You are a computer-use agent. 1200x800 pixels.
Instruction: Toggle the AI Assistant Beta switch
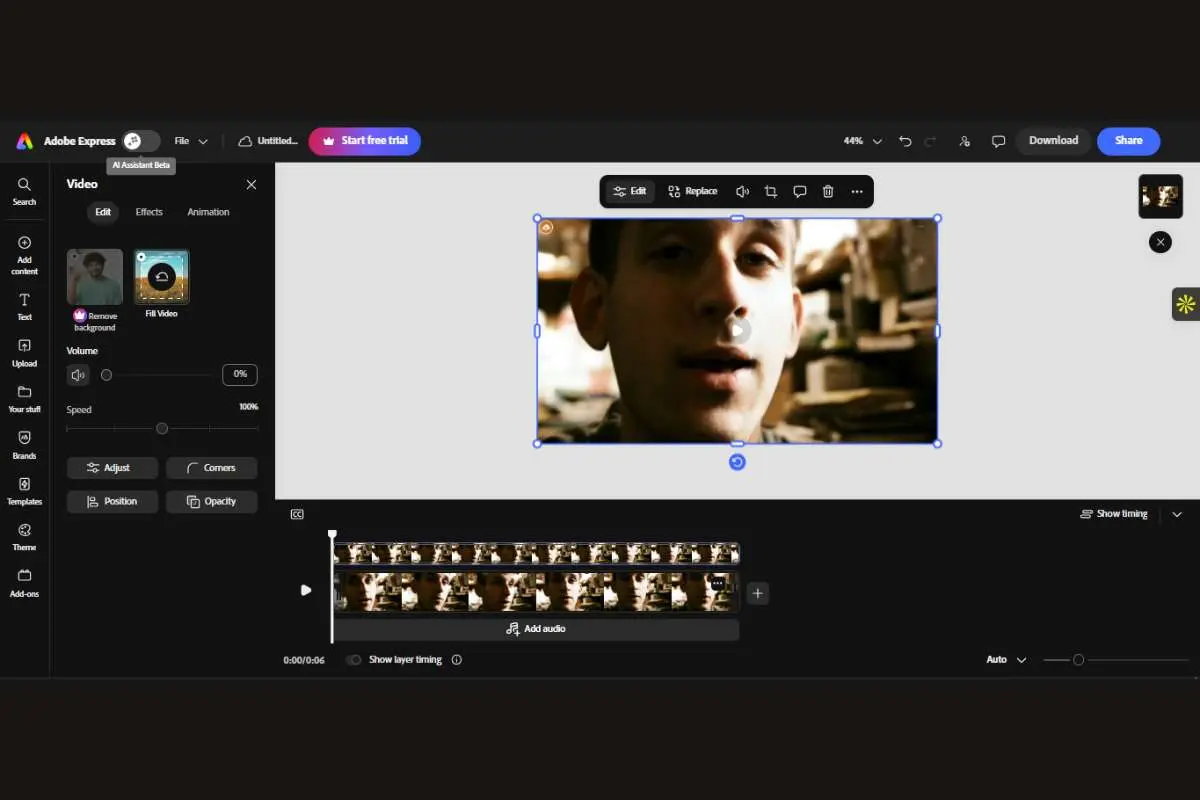click(x=140, y=141)
